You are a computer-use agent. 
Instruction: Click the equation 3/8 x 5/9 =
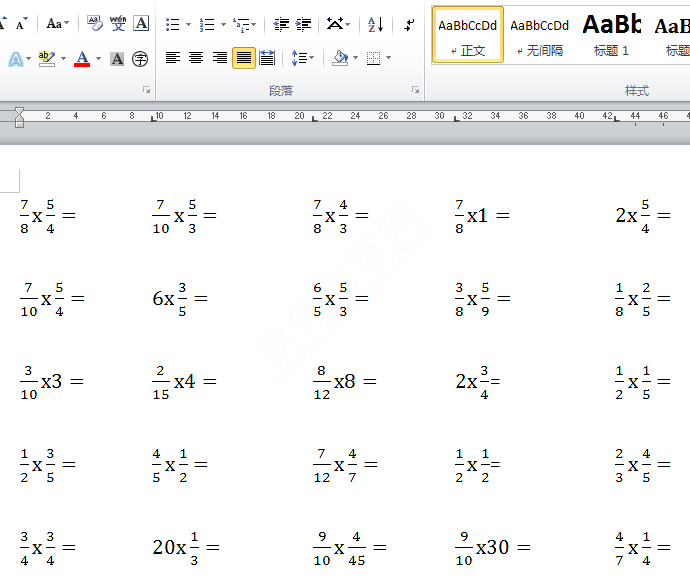[x=483, y=299]
